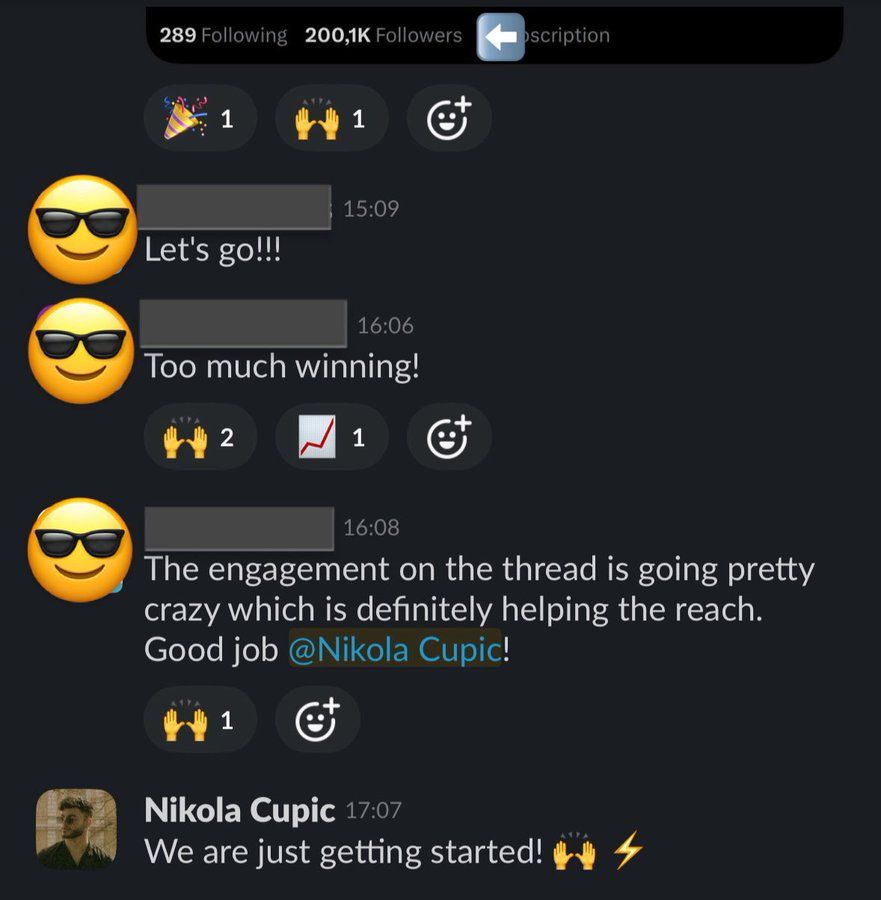Click the 15:09 message timestamp
This screenshot has width=881, height=900.
coord(371,208)
